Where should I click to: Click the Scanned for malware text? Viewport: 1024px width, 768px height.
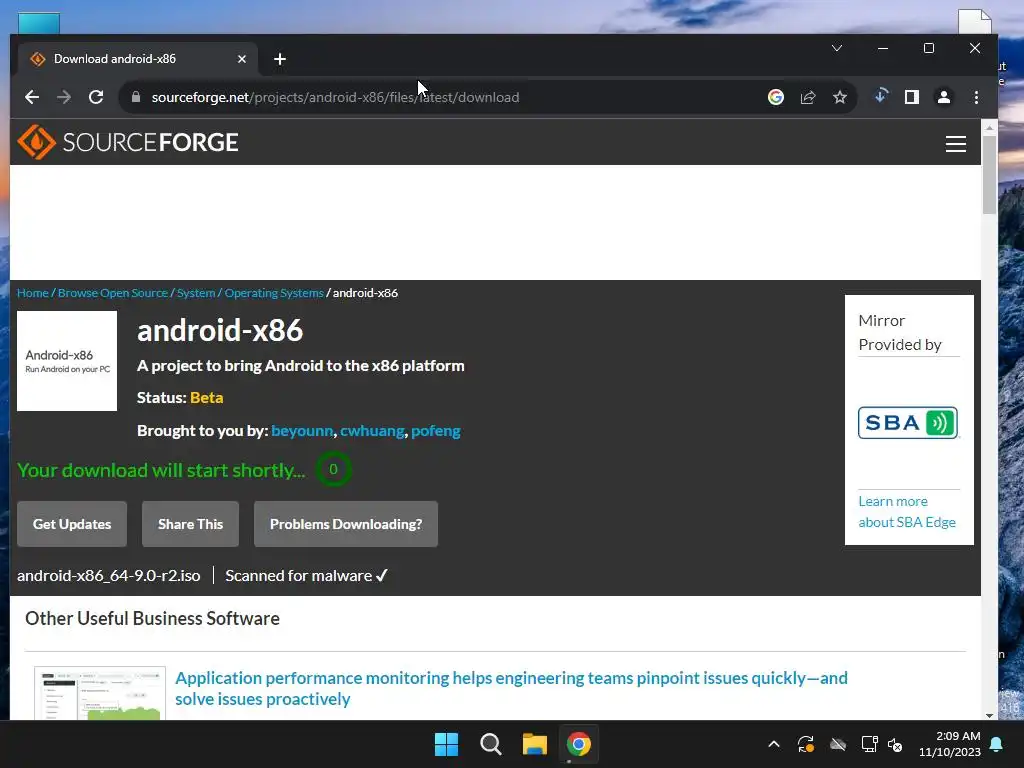306,575
